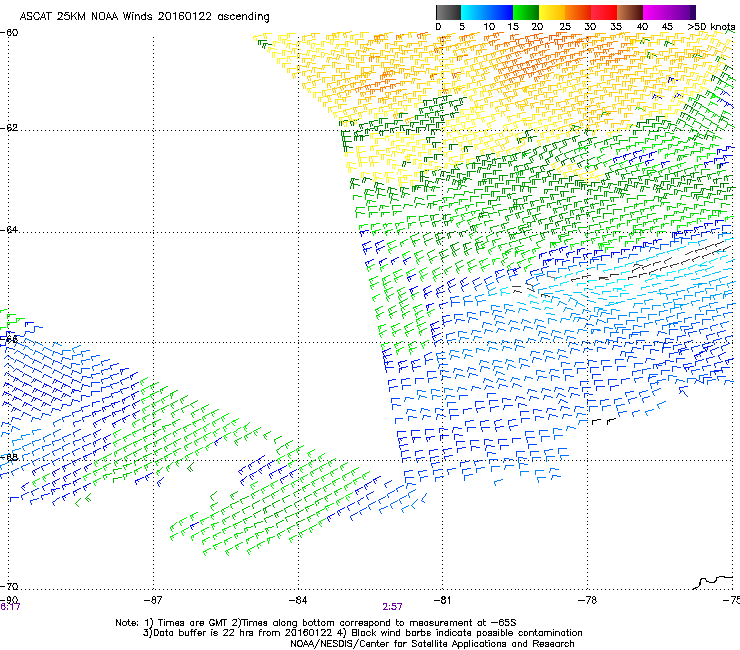Click the black coastline segment near -70 latitude
740x650 pixels.
coord(713,582)
